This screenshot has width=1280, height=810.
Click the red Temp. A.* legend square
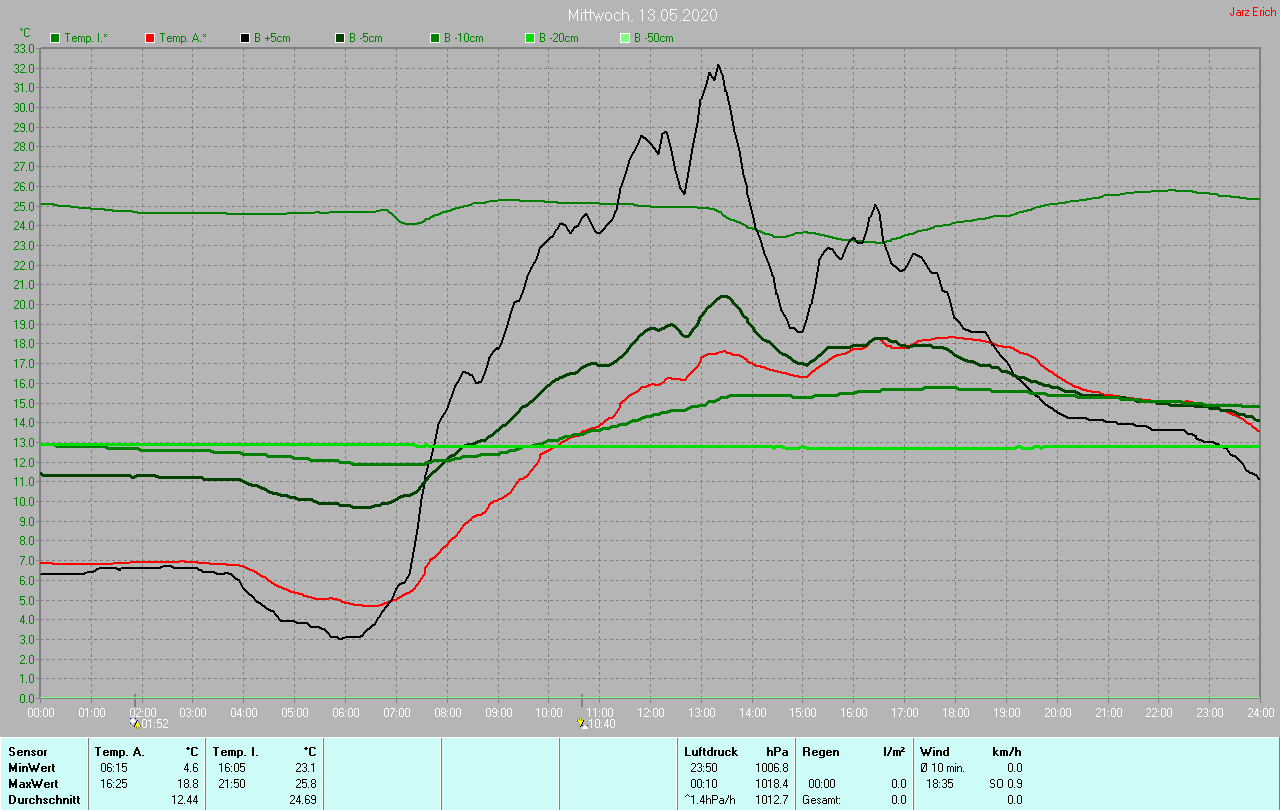(150, 37)
